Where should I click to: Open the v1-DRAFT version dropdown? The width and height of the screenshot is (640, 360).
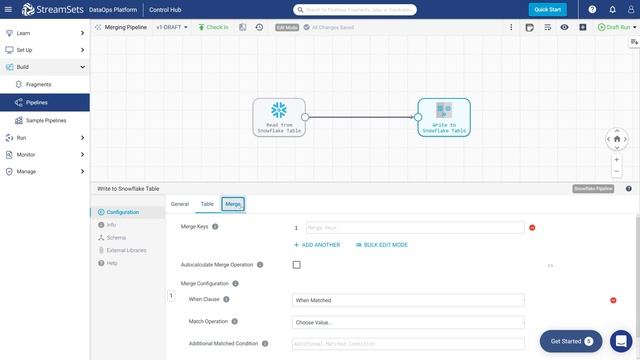172,27
